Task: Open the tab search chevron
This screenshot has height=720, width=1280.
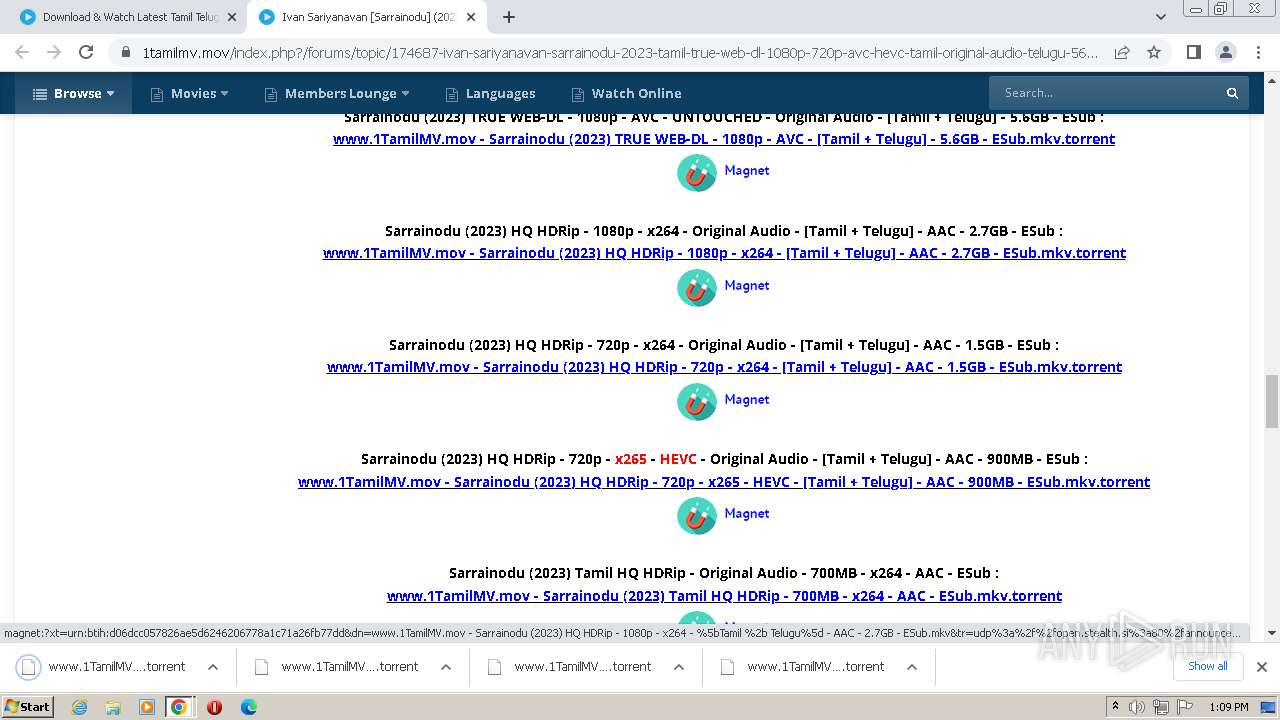Action: pyautogui.click(x=1160, y=17)
